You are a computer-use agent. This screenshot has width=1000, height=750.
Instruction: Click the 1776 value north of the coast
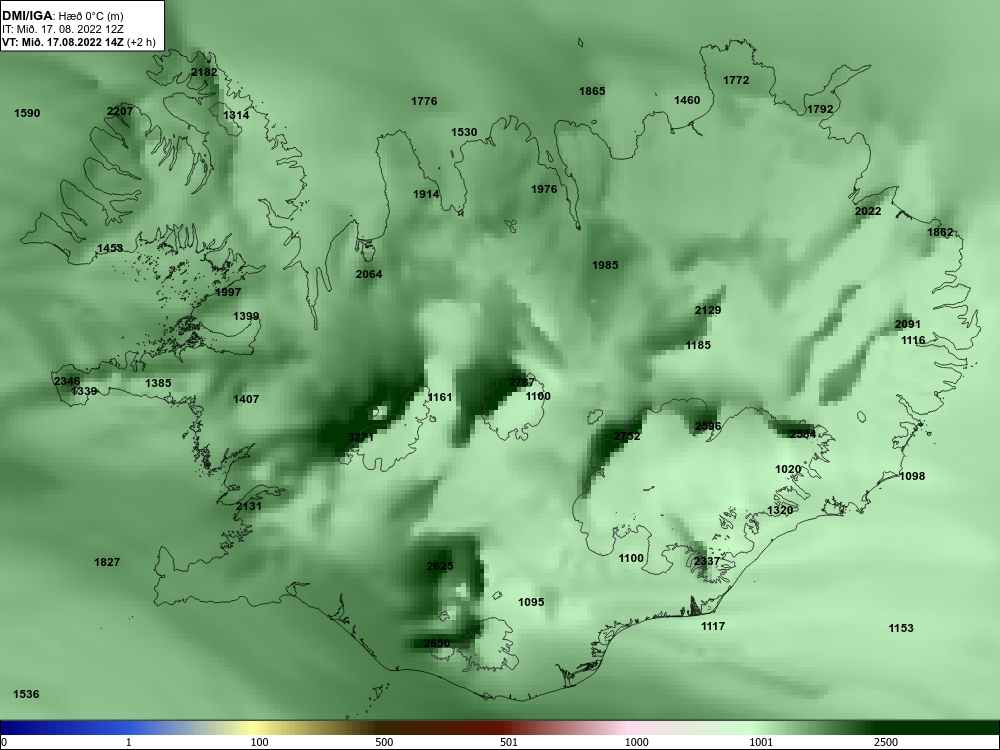pos(424,101)
